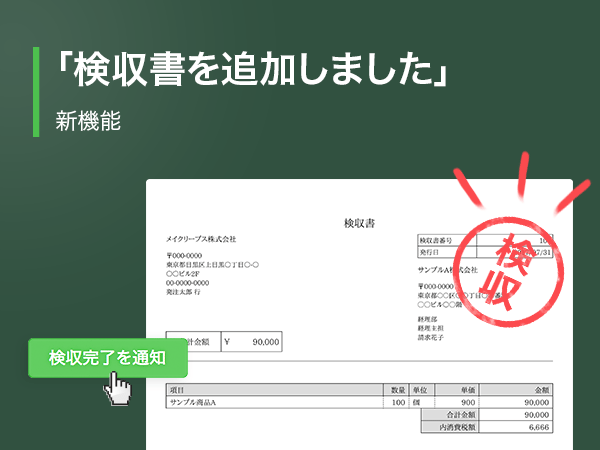Click the 項目 column header
This screenshot has width=600, height=450.
178,389
